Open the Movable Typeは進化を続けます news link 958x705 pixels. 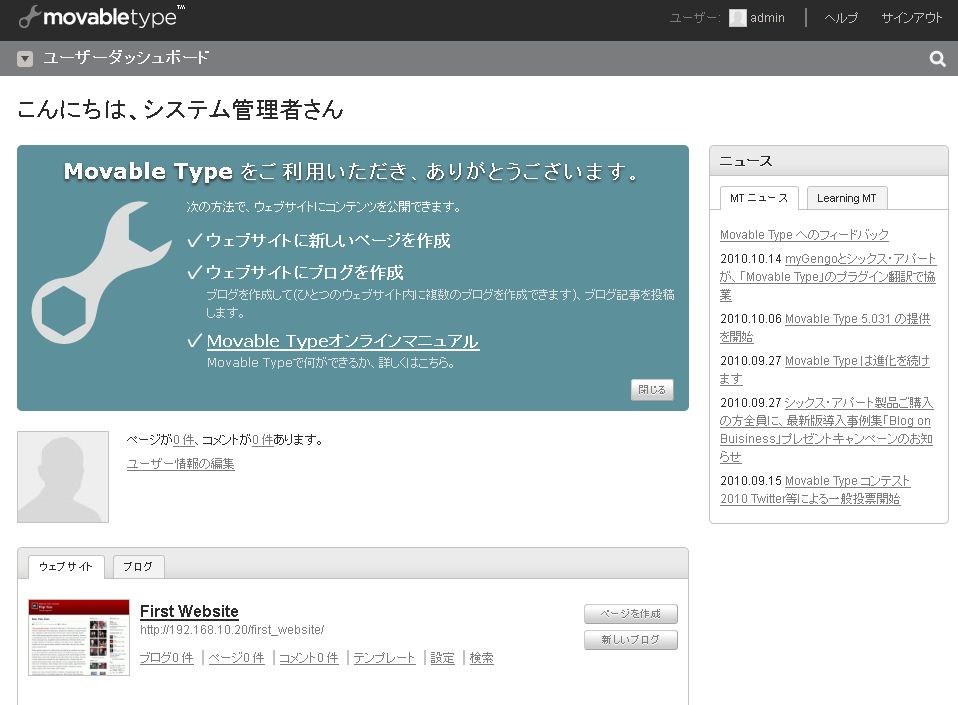pyautogui.click(x=825, y=370)
